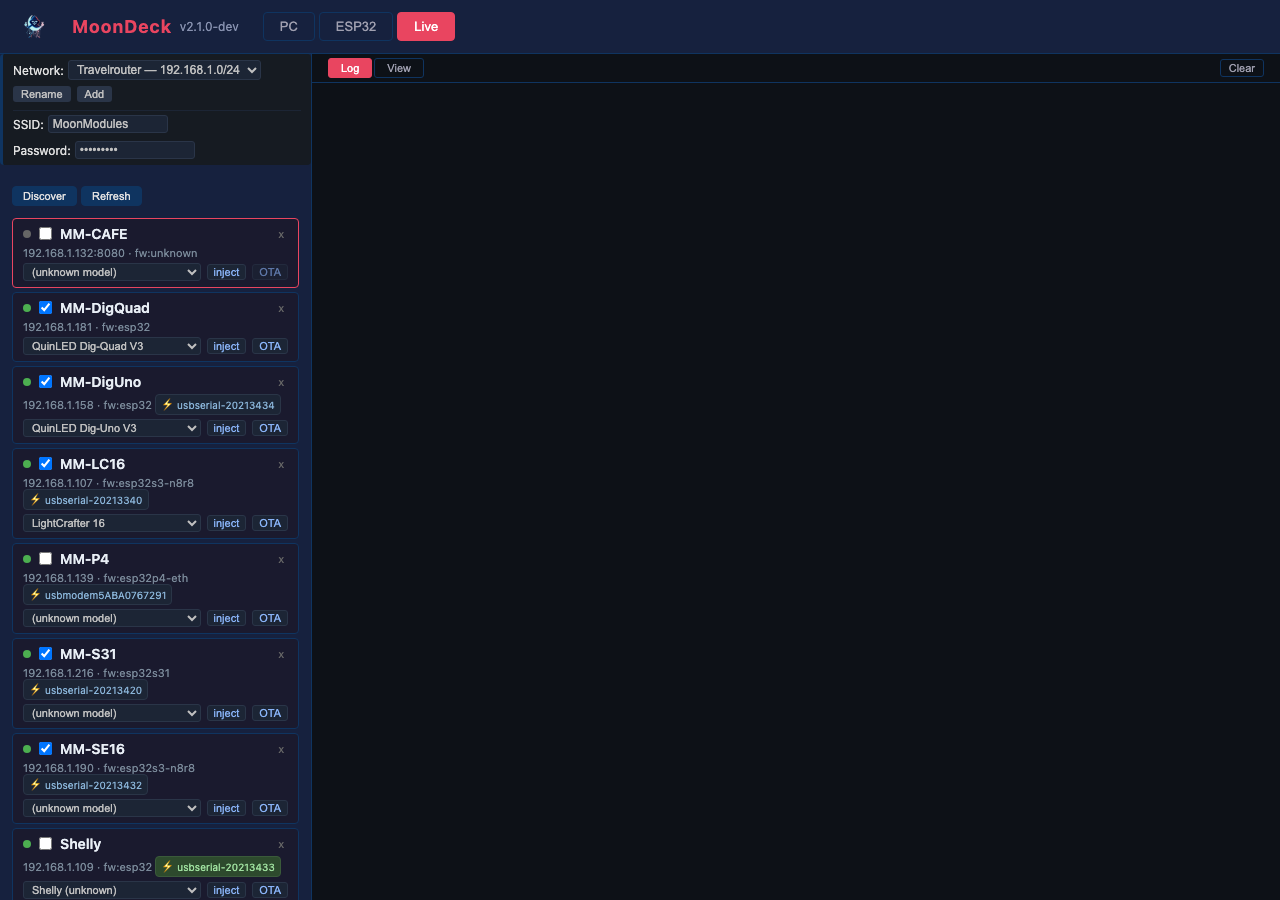Switch to the ESP32 tab
The height and width of the screenshot is (900, 1280).
coord(356,27)
